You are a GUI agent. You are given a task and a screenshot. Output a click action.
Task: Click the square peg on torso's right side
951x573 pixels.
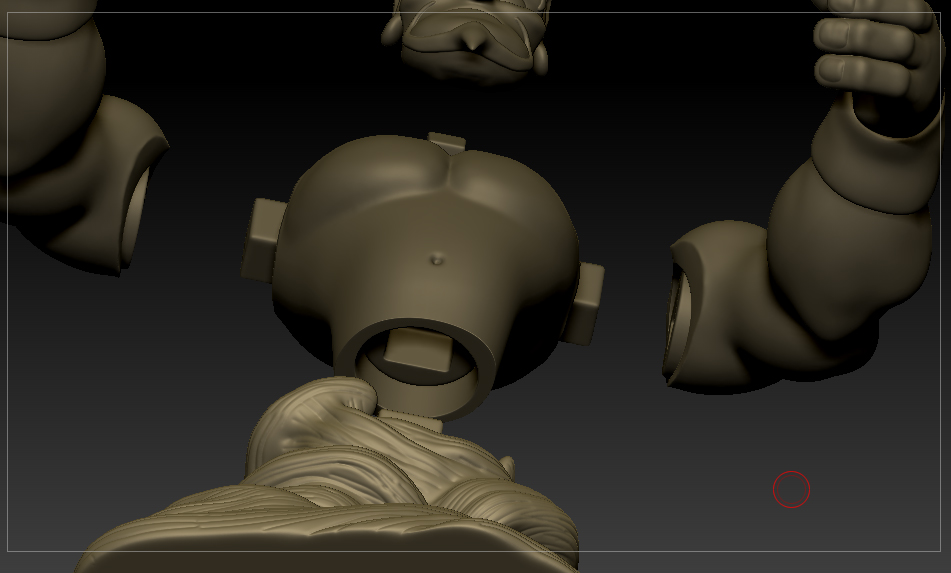coord(586,303)
